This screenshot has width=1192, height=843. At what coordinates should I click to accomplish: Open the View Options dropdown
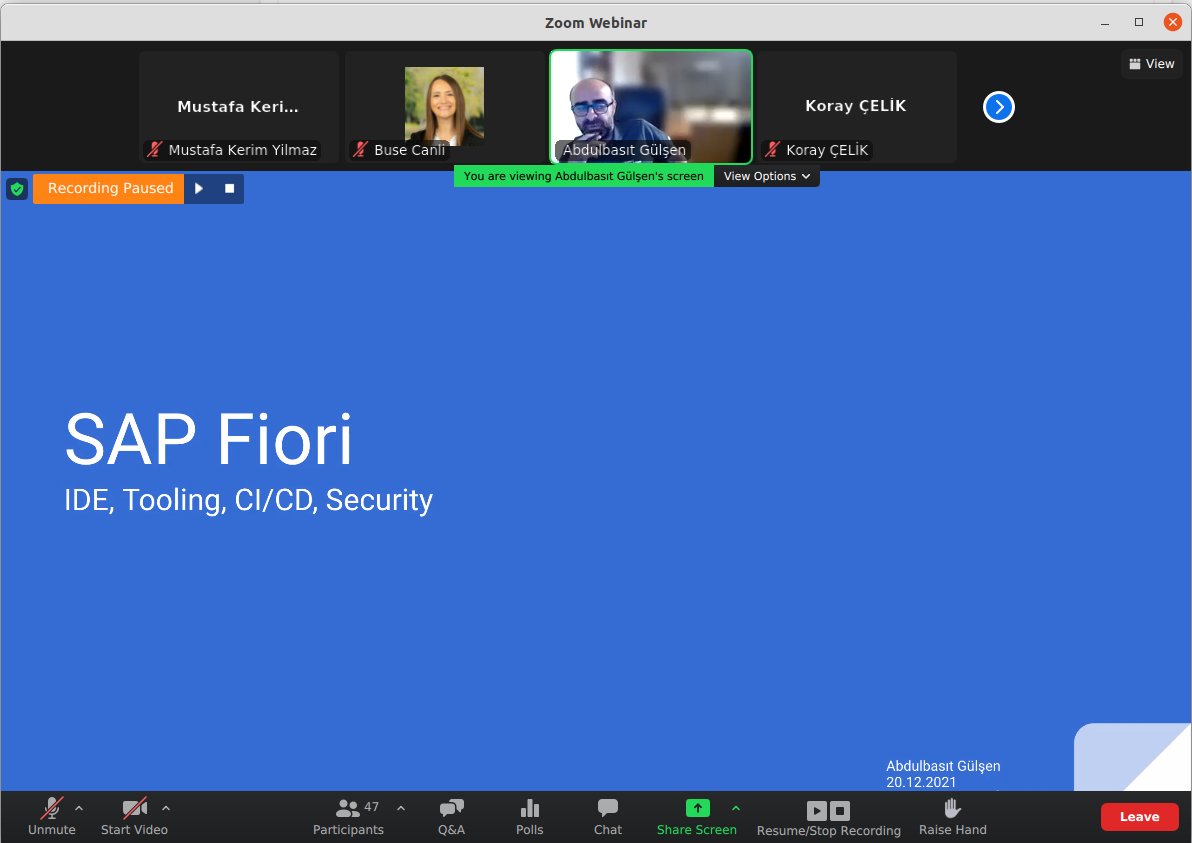point(766,176)
